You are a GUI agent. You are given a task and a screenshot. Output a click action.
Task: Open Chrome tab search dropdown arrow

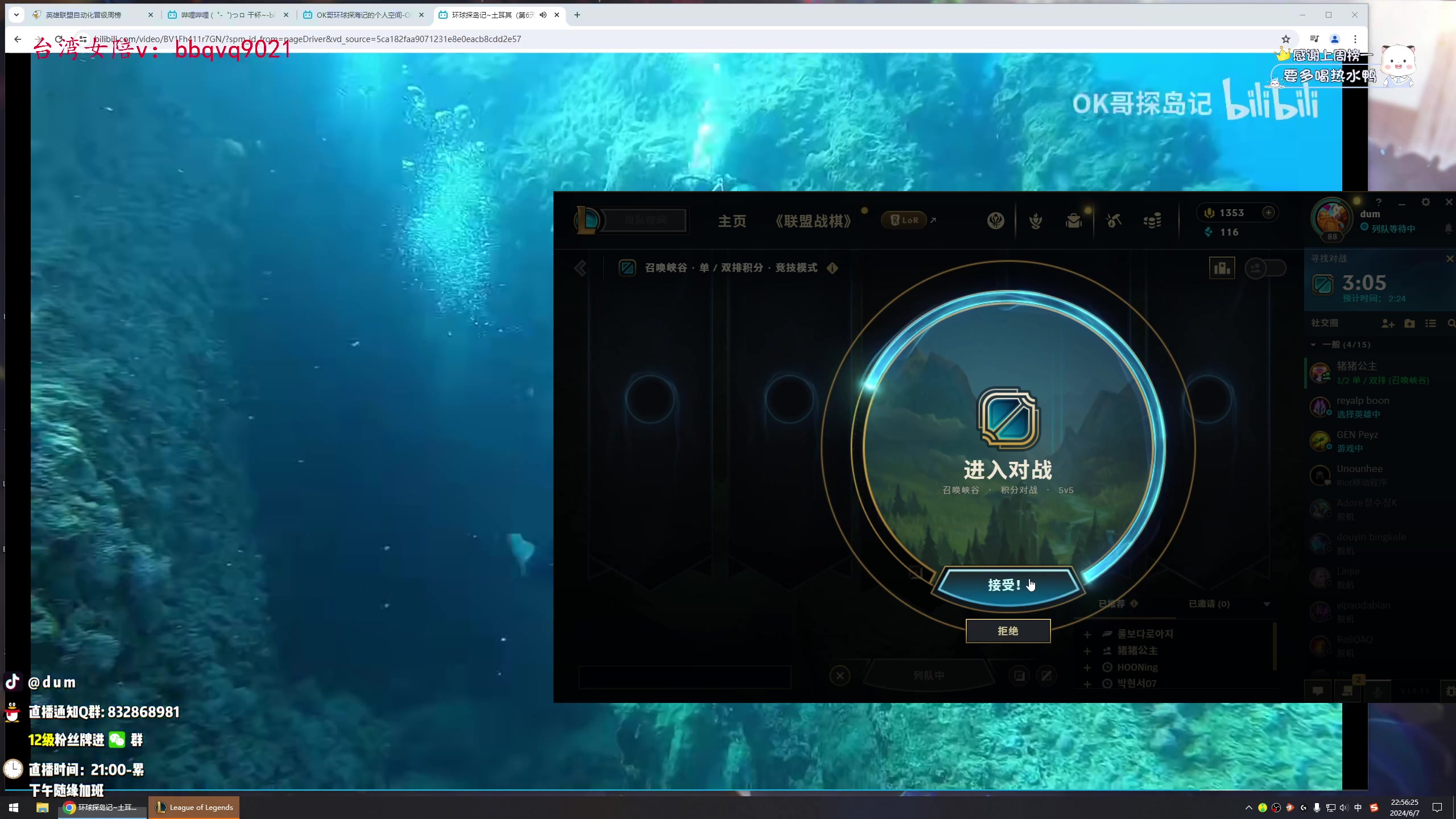point(16,15)
